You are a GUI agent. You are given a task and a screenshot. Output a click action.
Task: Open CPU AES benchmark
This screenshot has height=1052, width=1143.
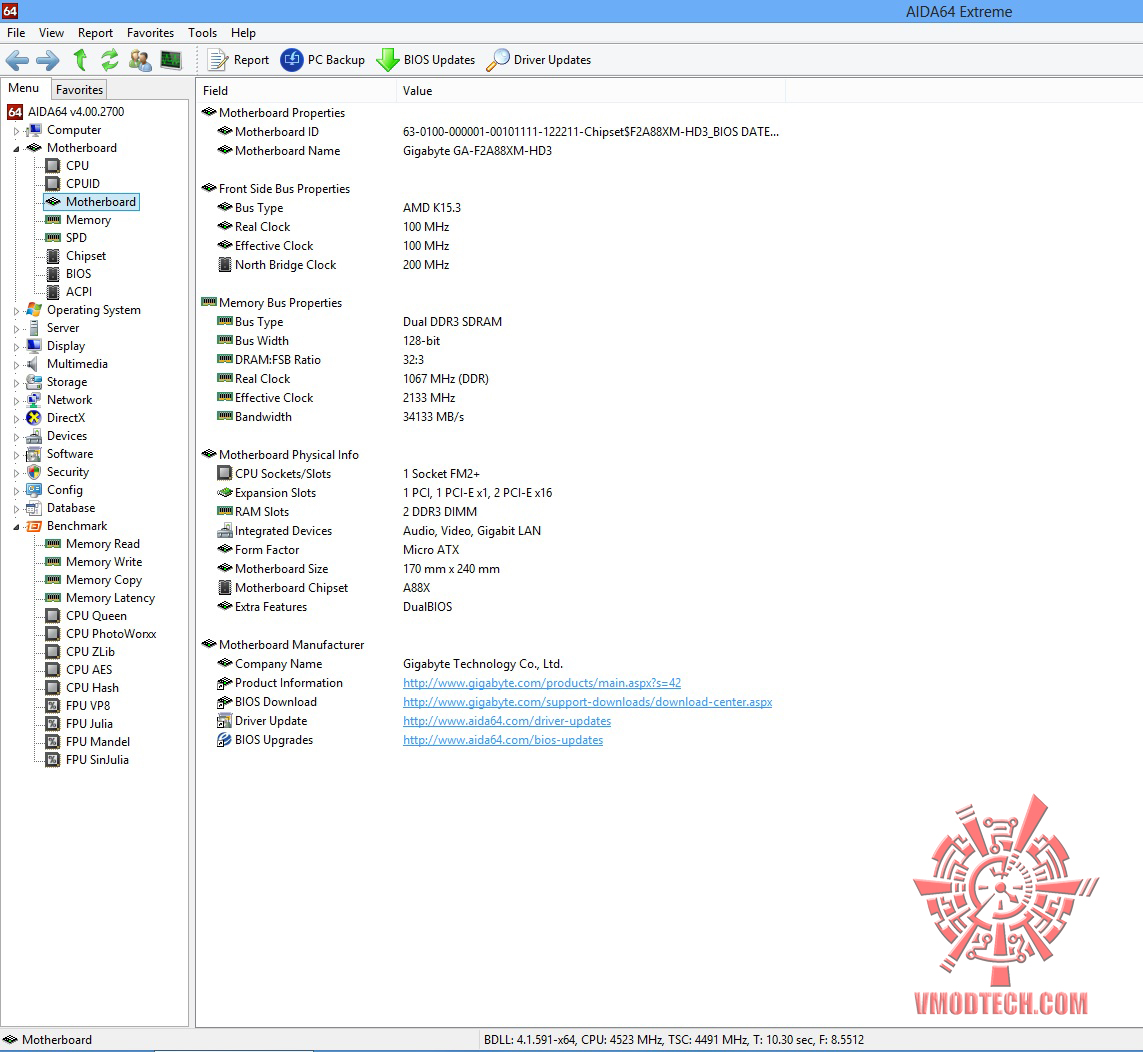(89, 670)
